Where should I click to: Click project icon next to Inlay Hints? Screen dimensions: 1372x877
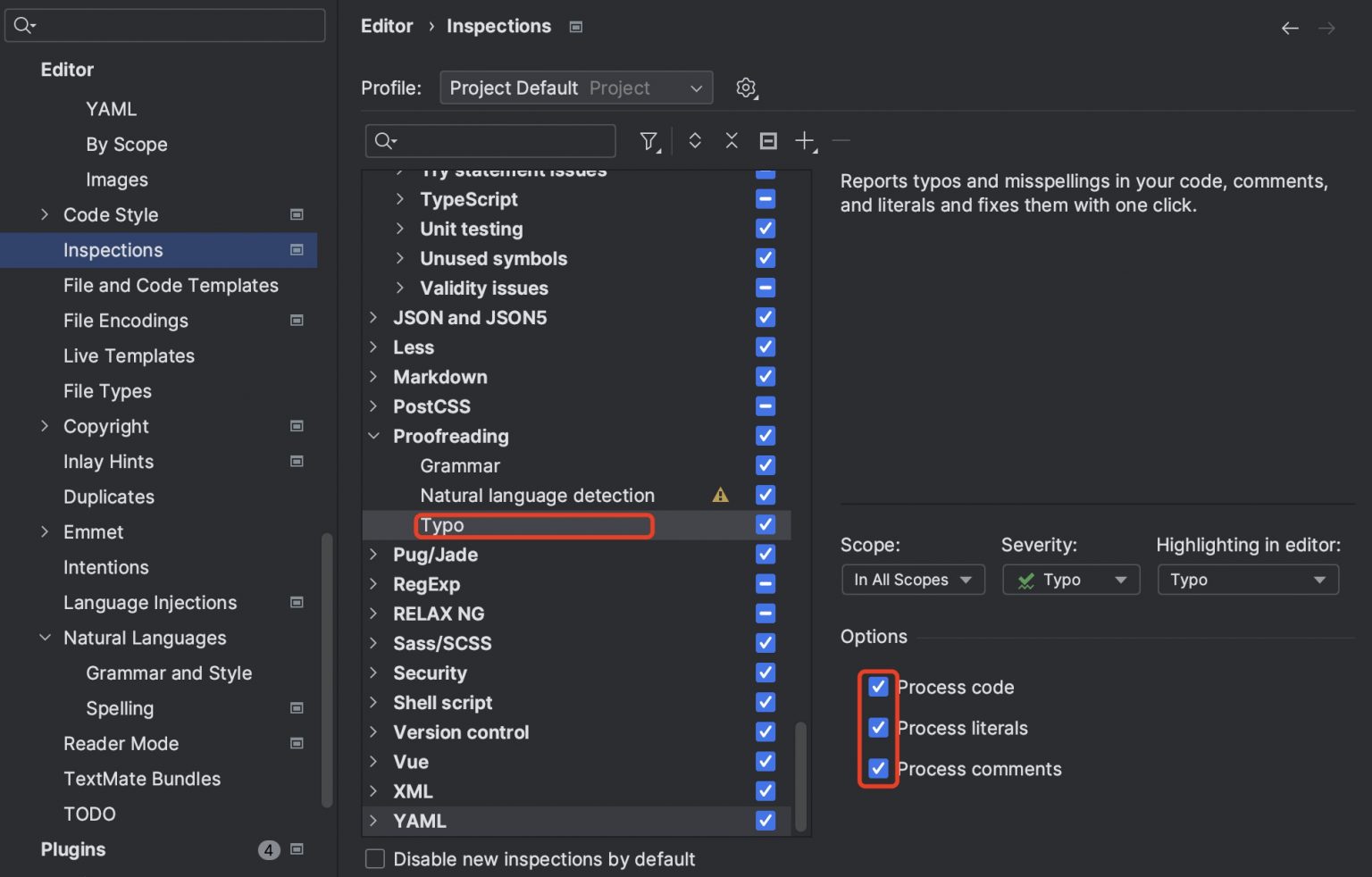[x=297, y=461]
